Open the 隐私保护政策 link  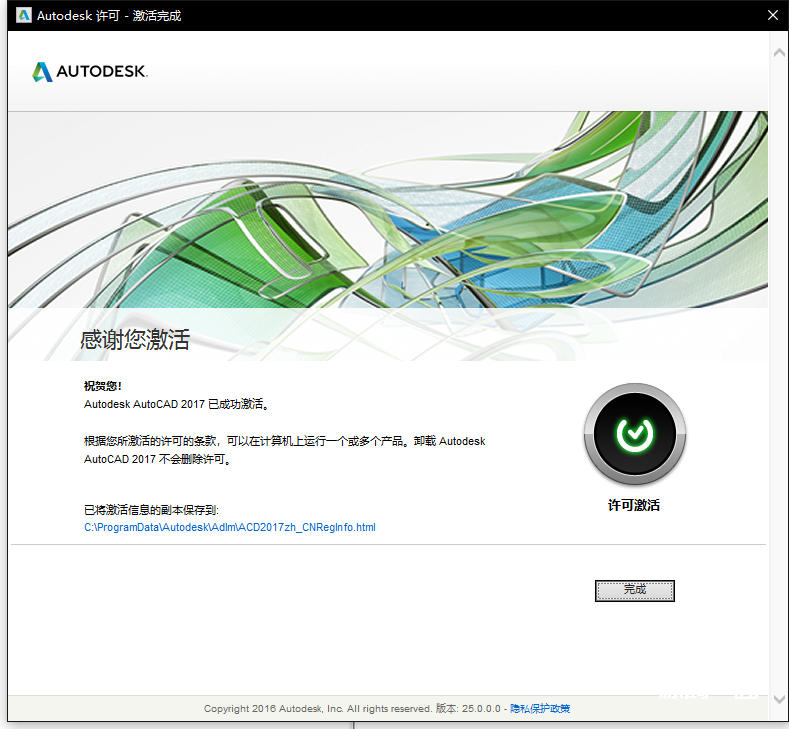[x=540, y=709]
